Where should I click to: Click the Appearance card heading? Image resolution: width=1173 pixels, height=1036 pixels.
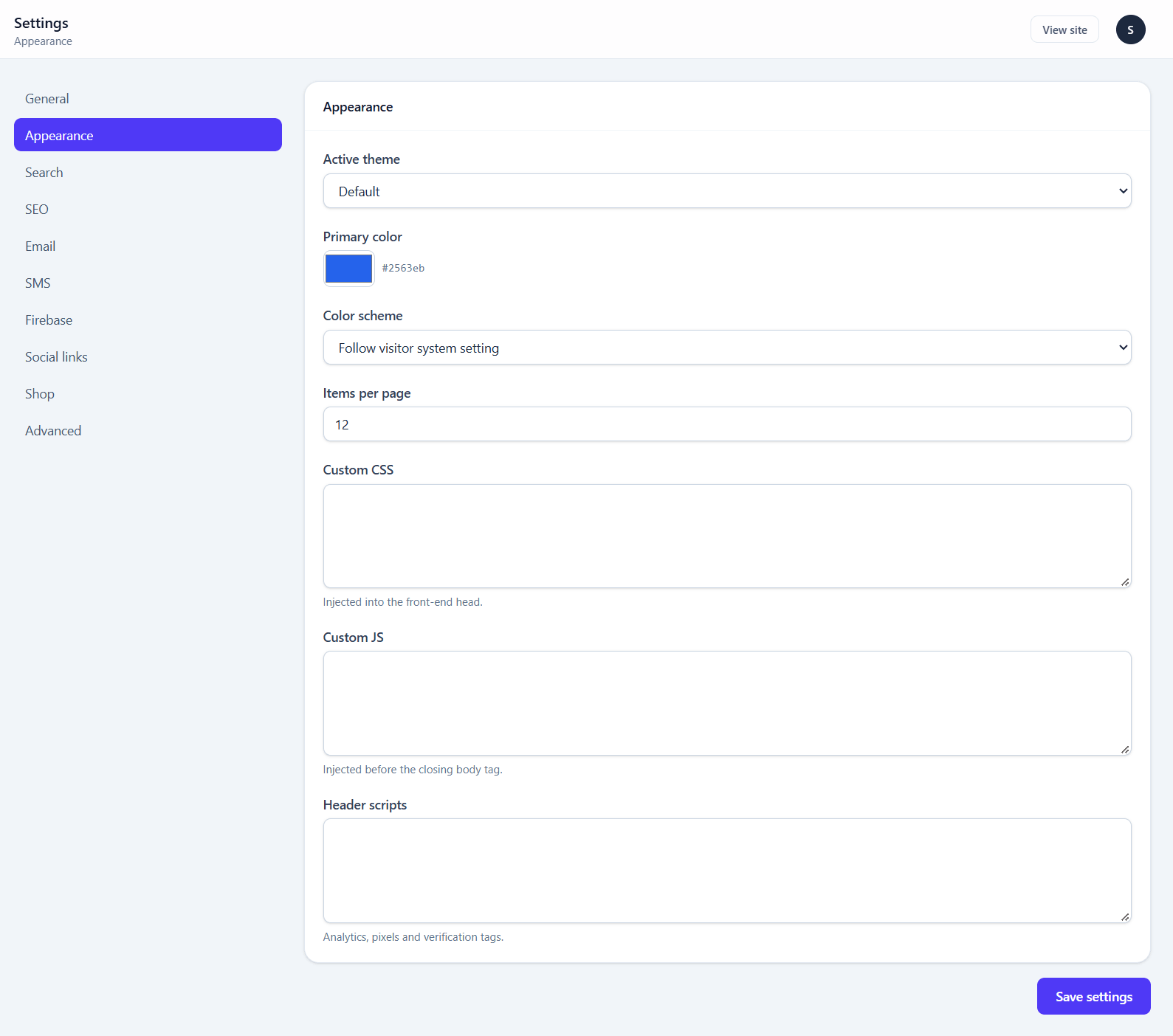point(358,107)
